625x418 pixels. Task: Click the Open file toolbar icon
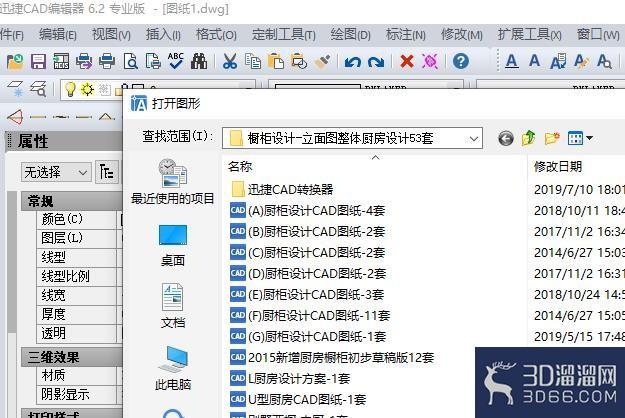[15, 61]
